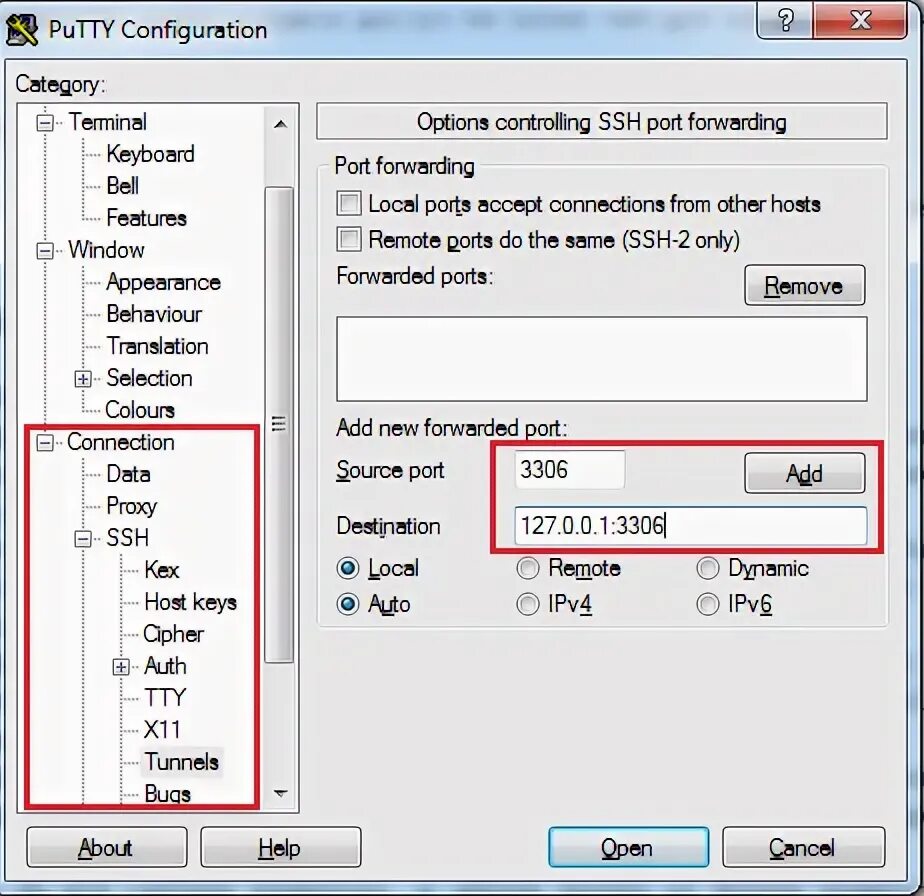The width and height of the screenshot is (924, 896).
Task: Collapse the SSH tree node
Action: point(83,538)
